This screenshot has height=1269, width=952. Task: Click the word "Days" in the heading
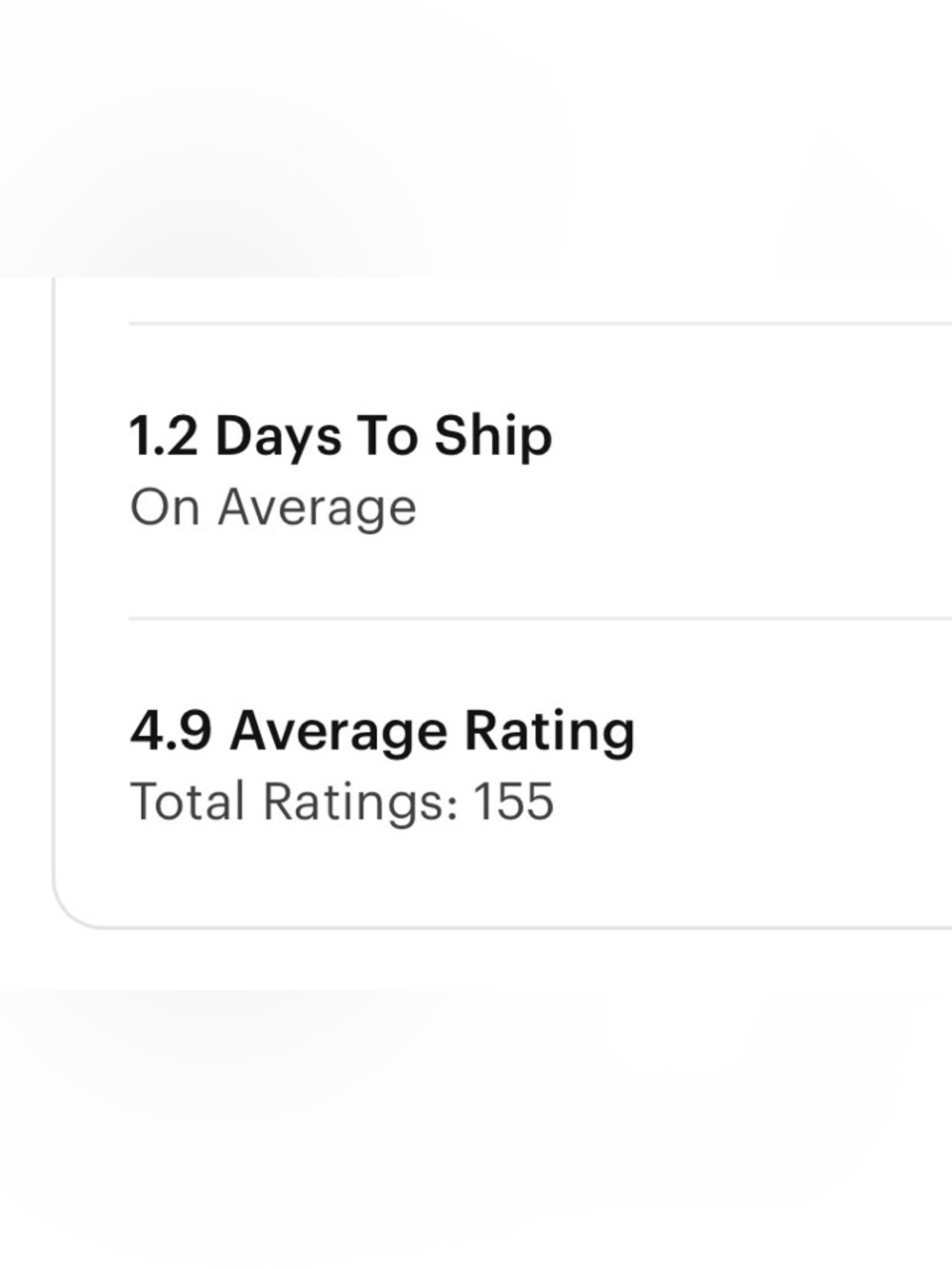point(278,439)
